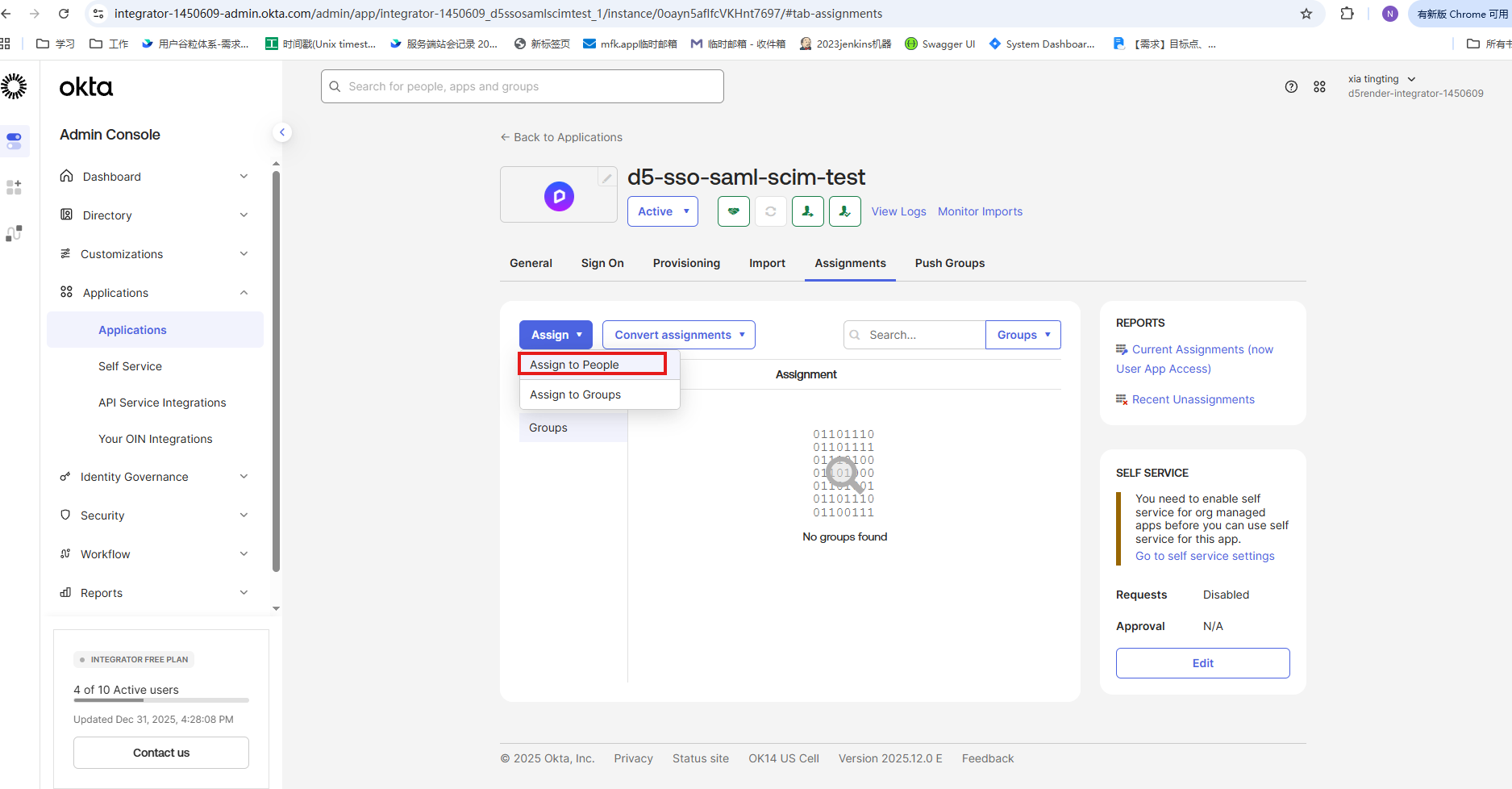The image size is (1512, 789).
Task: Collapse sidebar using the round arrow button
Action: [282, 132]
